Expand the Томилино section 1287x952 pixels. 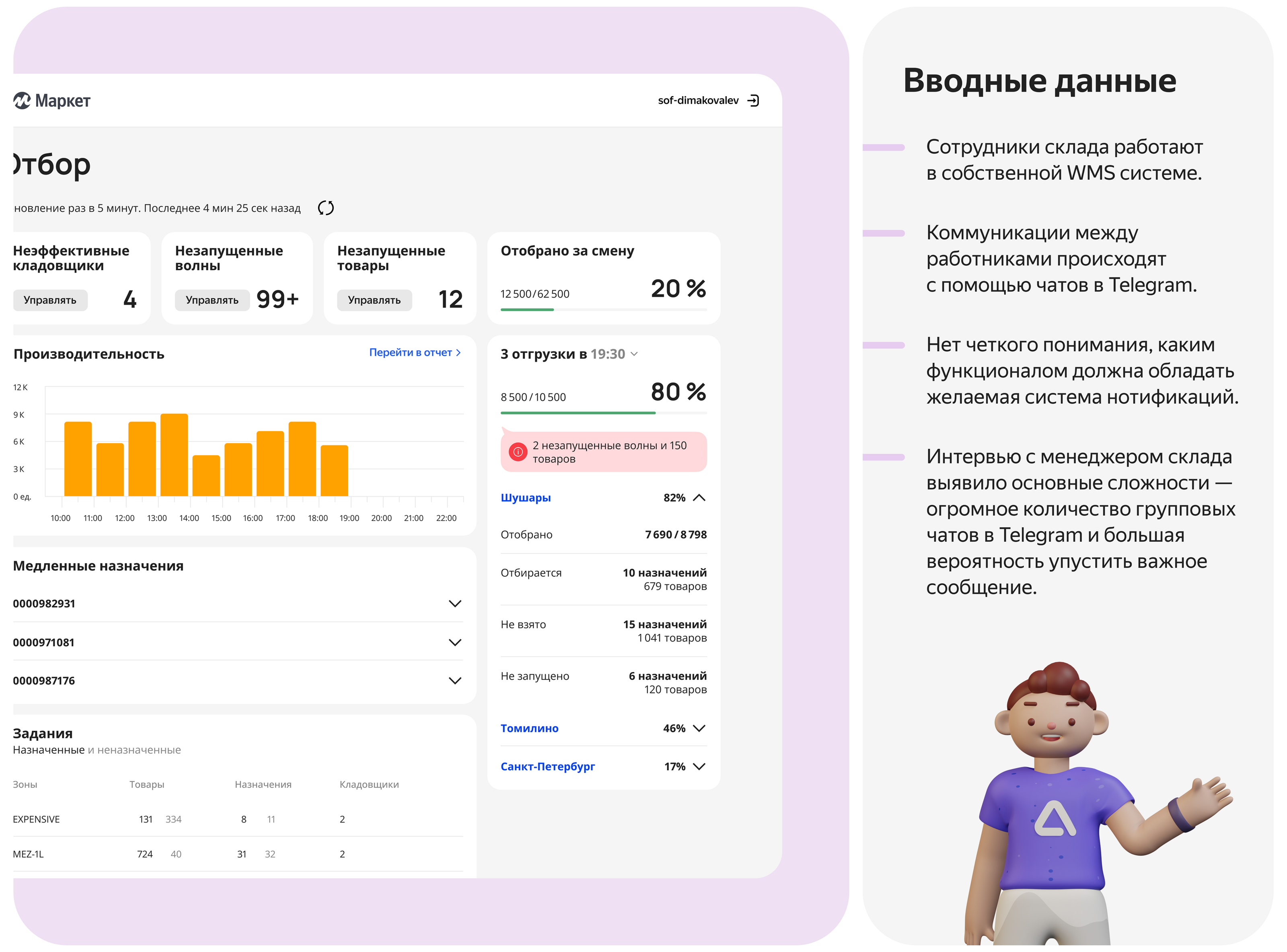[x=699, y=728]
